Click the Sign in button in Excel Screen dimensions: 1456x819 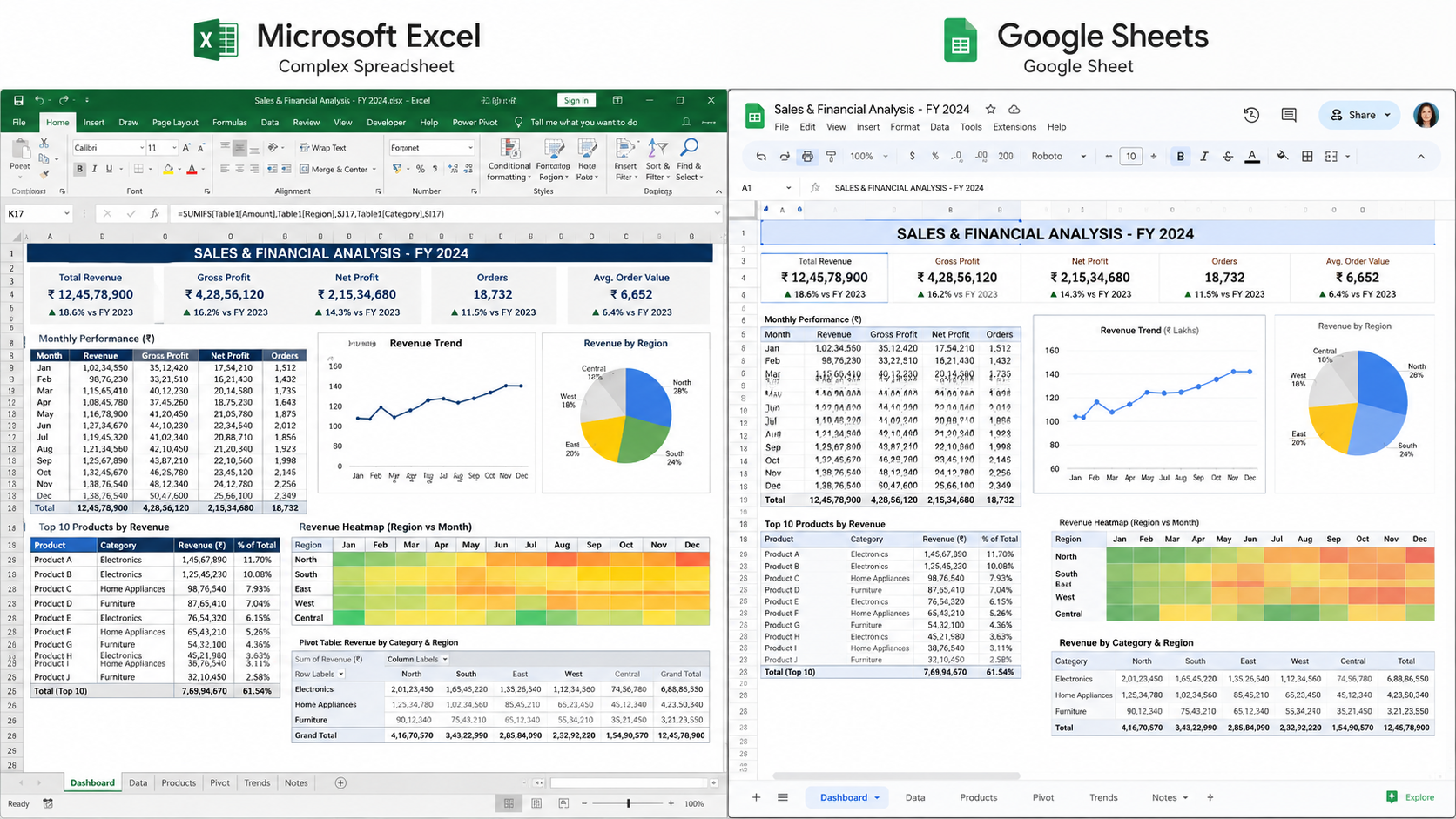tap(576, 100)
